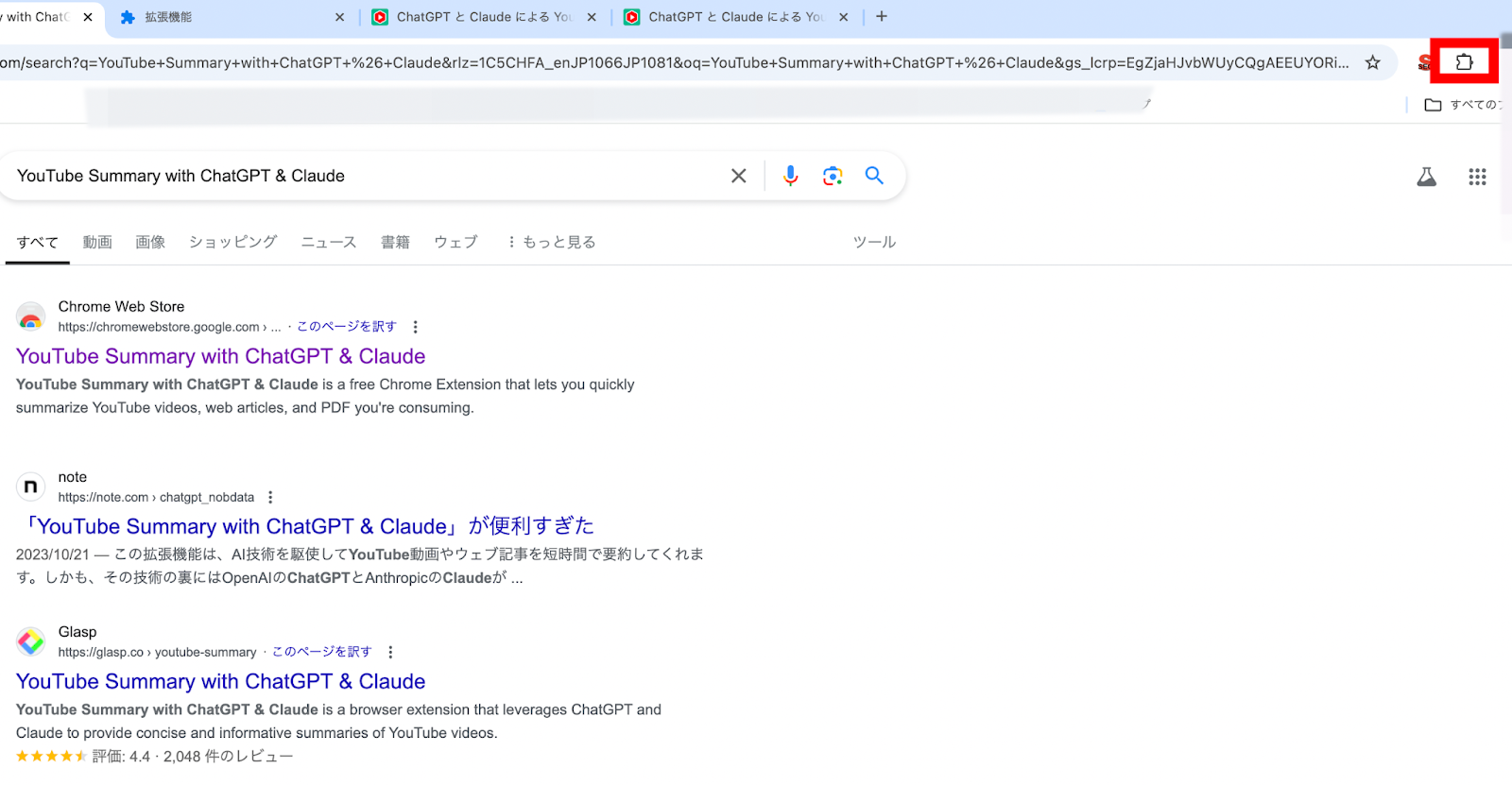Switch to the 動画 results tab
The height and width of the screenshot is (785, 1512).
coord(97,242)
